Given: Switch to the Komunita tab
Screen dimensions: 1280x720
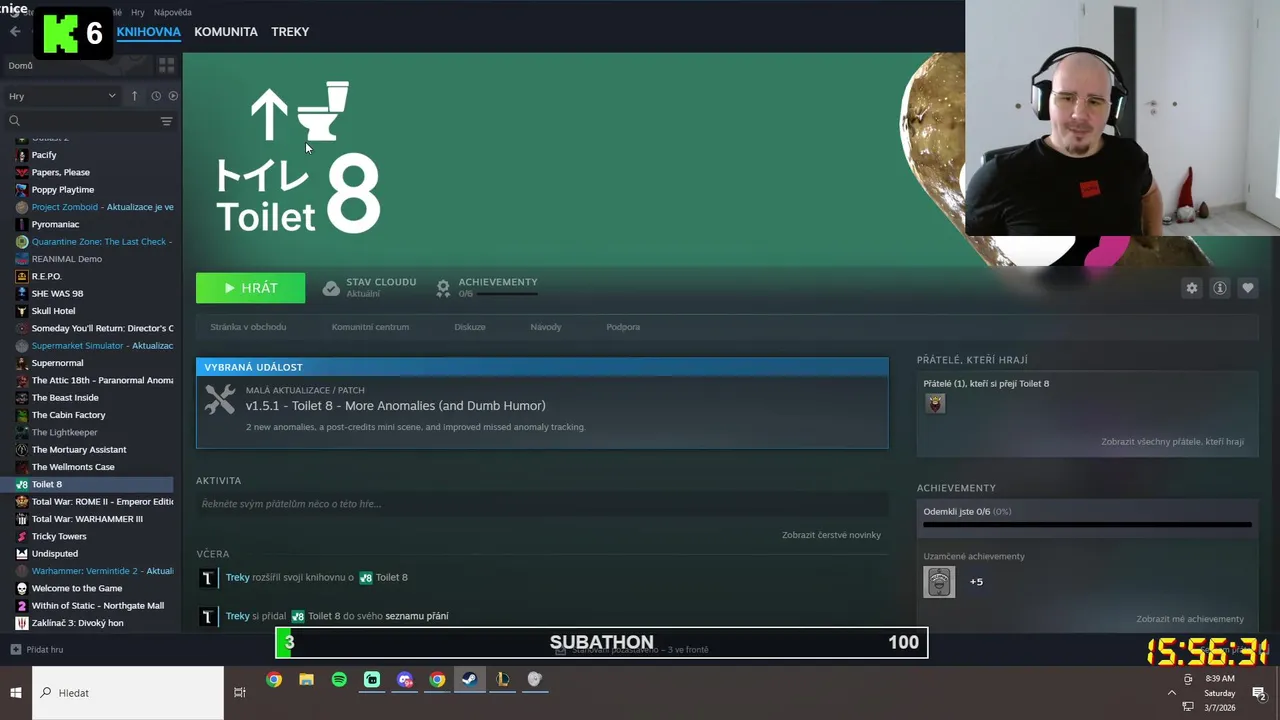Looking at the screenshot, I should [x=226, y=32].
